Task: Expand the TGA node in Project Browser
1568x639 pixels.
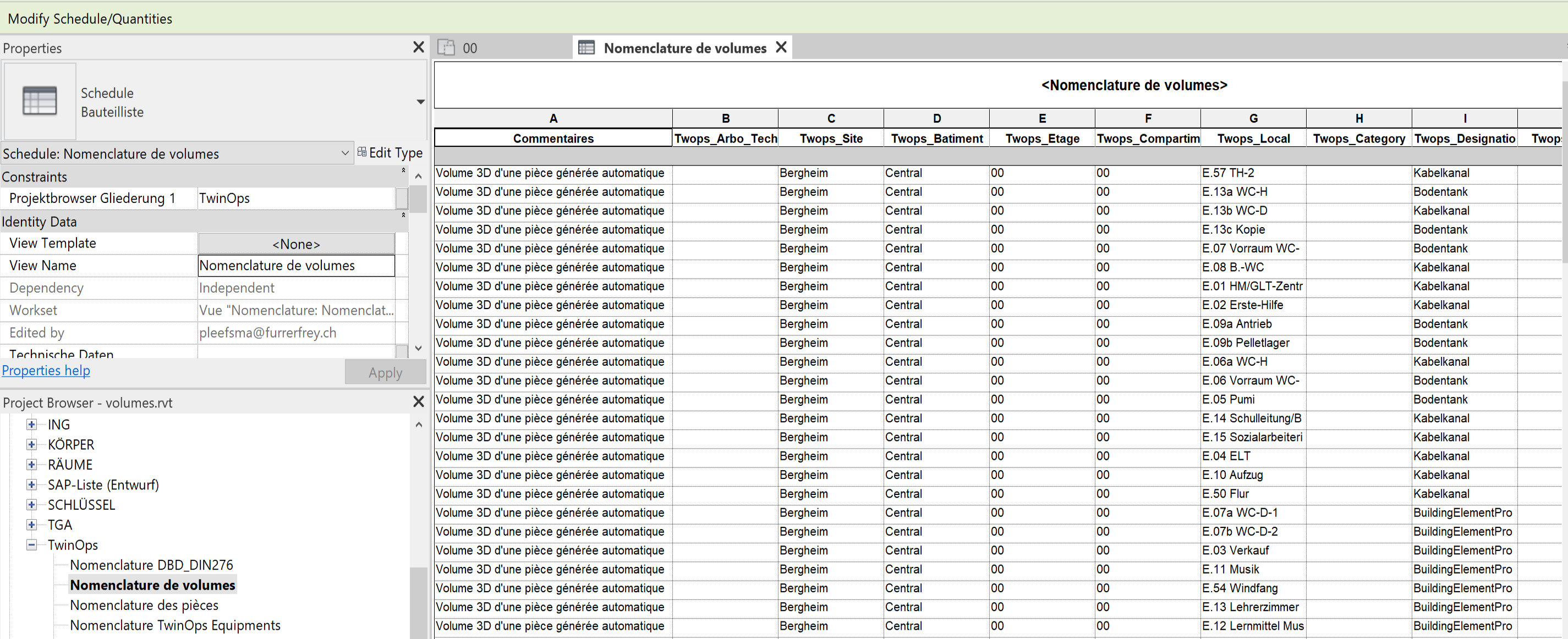Action: [31, 525]
